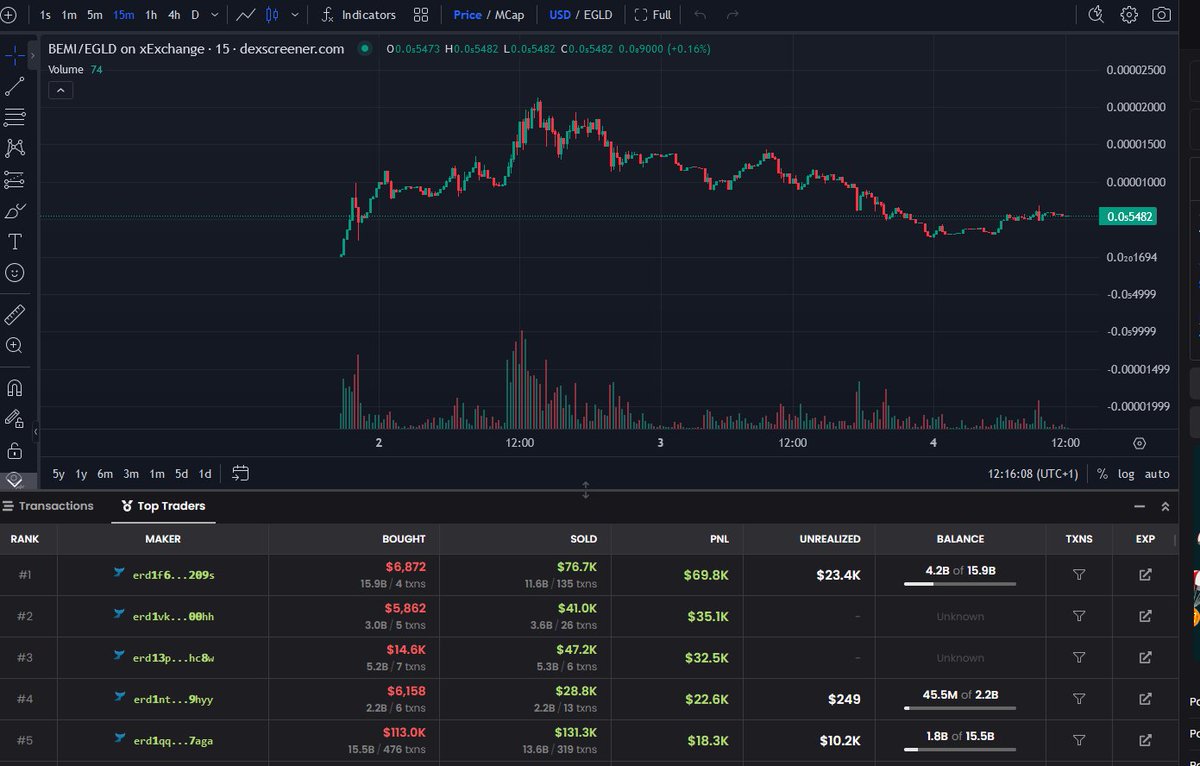The width and height of the screenshot is (1200, 766).
Task: Filter transactions of erd1qq...7aga
Action: (1079, 740)
